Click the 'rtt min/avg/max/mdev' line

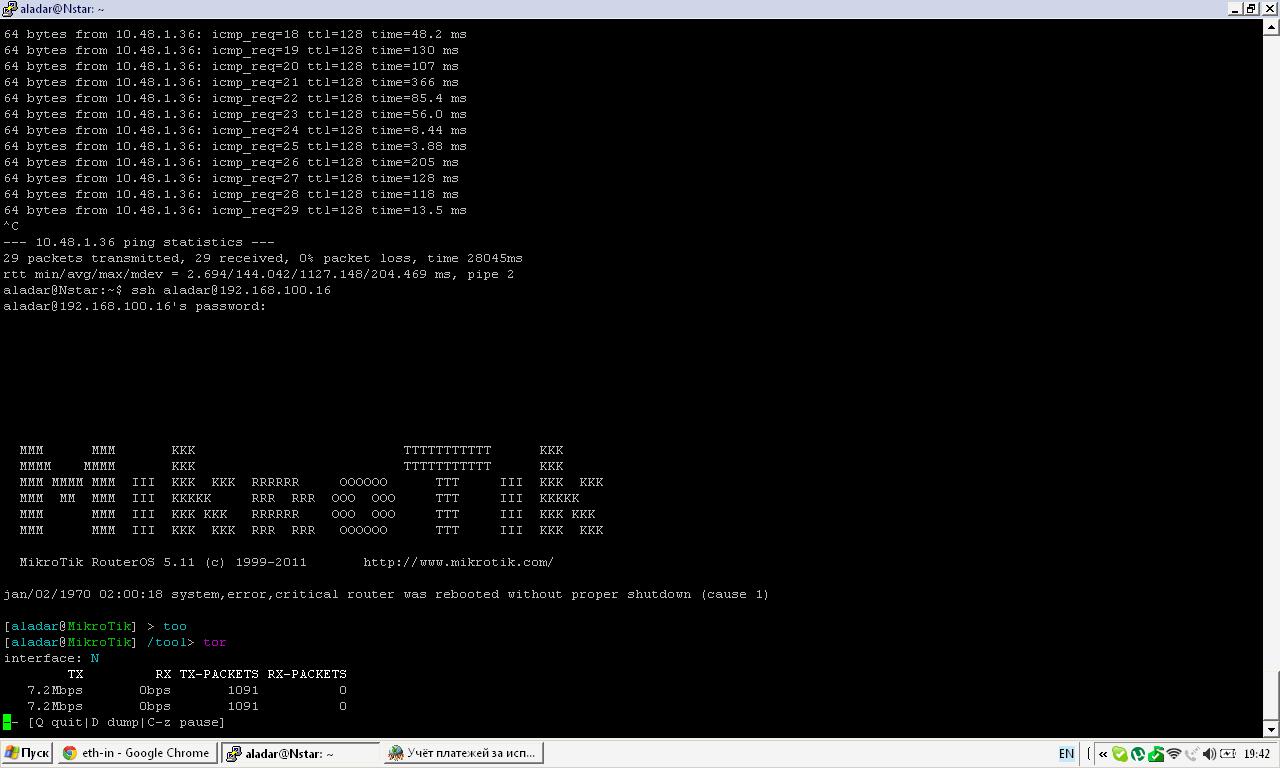coord(259,274)
